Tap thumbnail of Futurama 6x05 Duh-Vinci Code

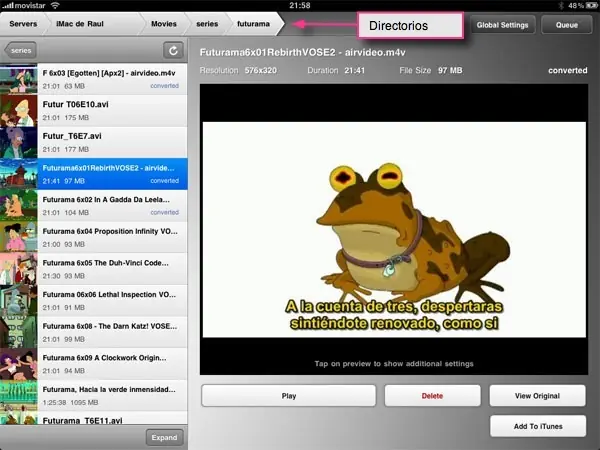point(19,269)
